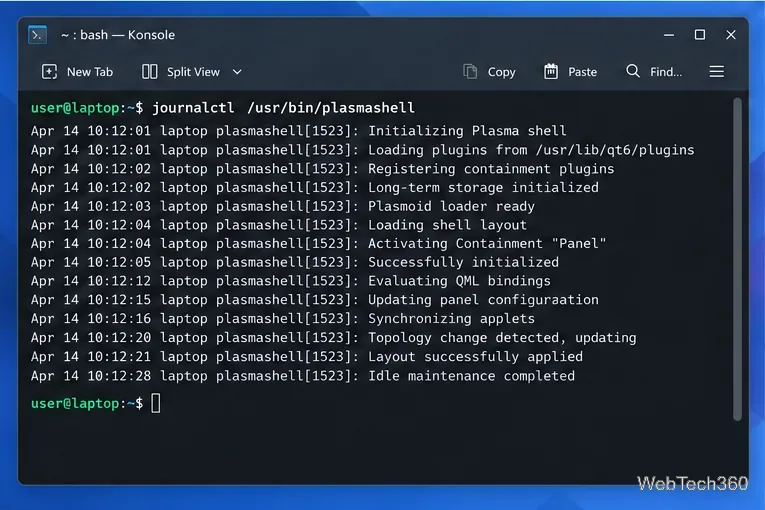Click the "Topology change detected, updating" line
This screenshot has height=510, width=765.
click(334, 338)
